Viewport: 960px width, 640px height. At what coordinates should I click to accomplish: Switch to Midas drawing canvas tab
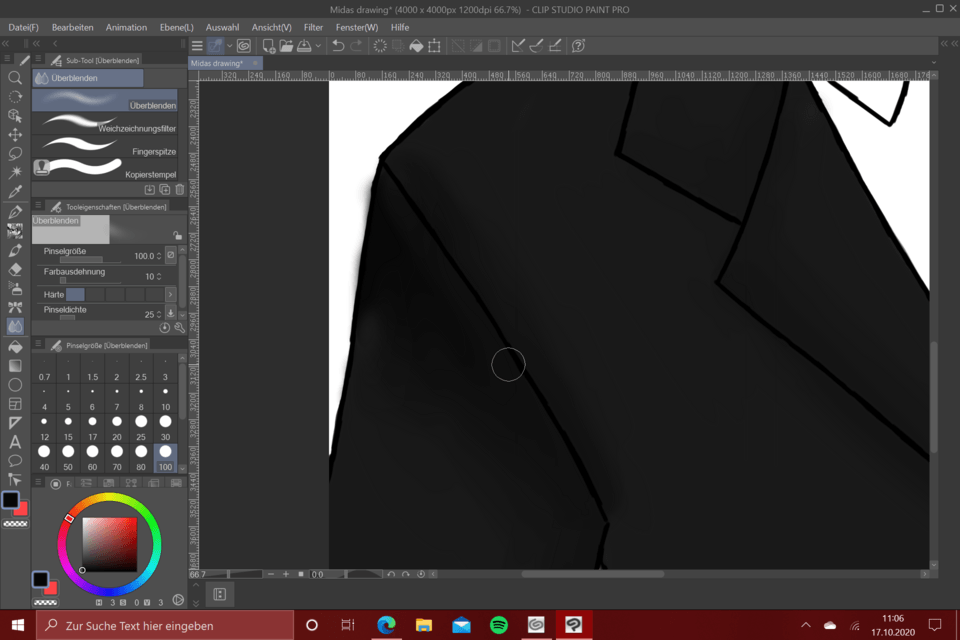click(218, 63)
